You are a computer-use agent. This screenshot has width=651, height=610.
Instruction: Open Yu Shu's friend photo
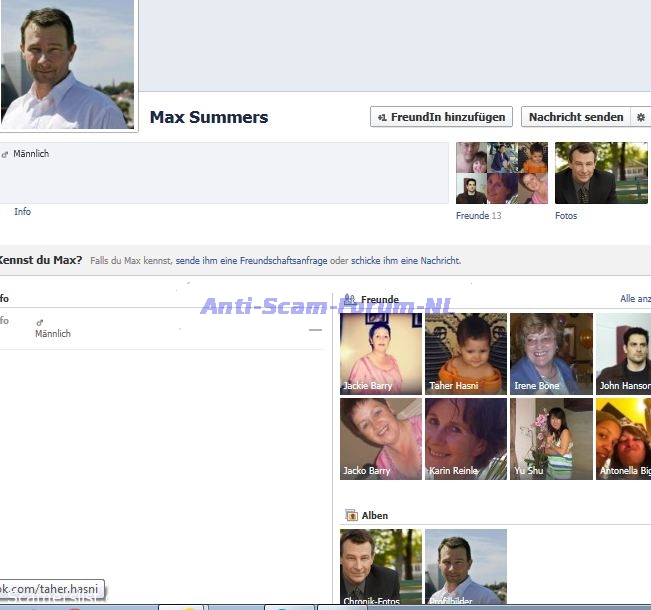[x=551, y=439]
